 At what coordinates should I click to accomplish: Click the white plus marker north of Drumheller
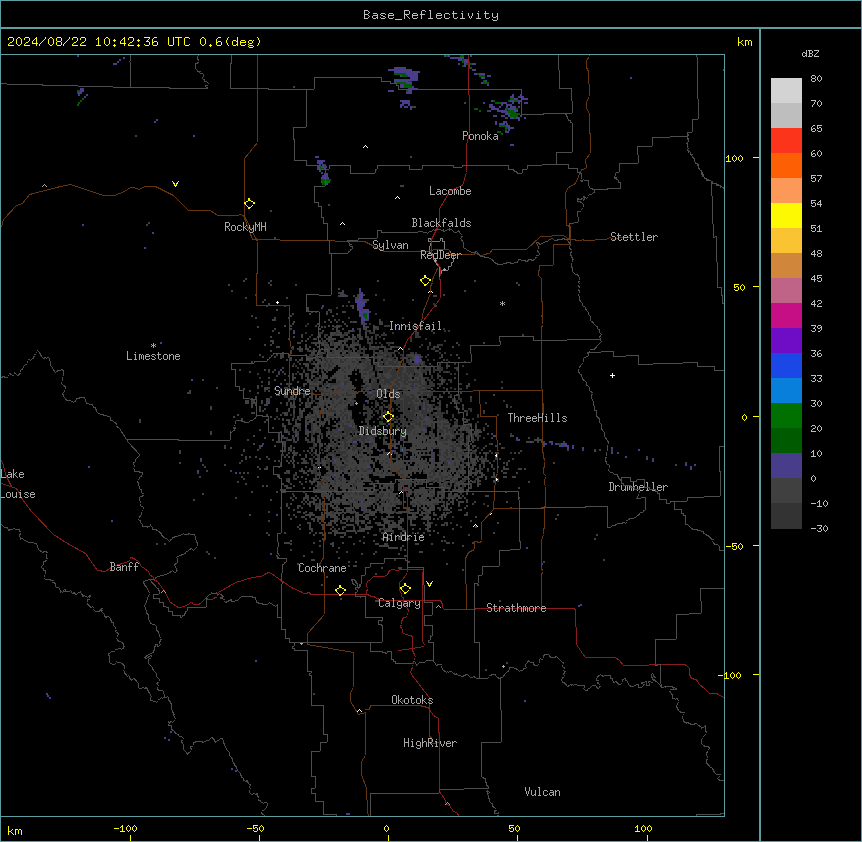coord(612,375)
